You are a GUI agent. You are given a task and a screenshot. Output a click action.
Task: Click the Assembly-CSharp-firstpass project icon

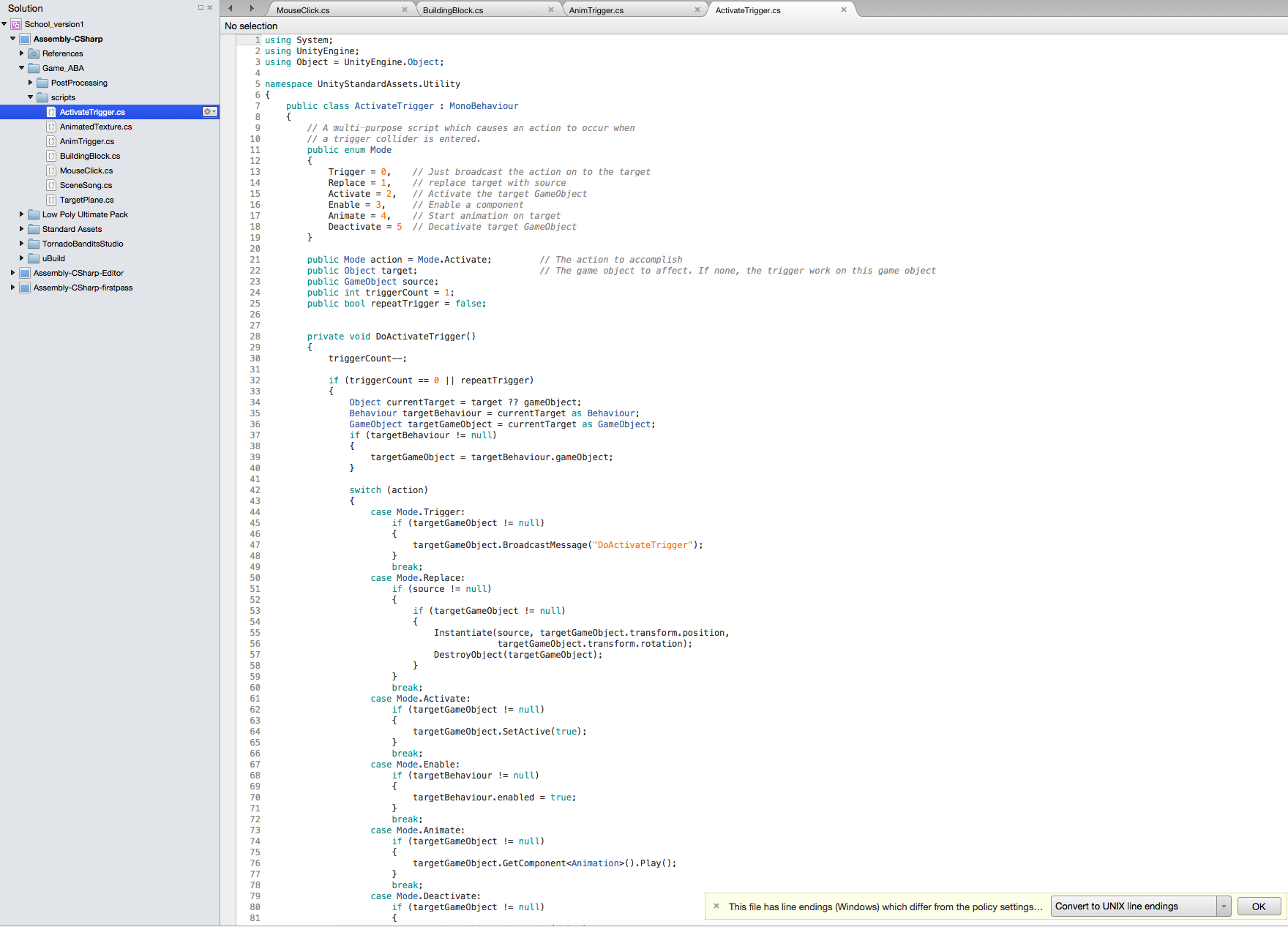point(25,288)
